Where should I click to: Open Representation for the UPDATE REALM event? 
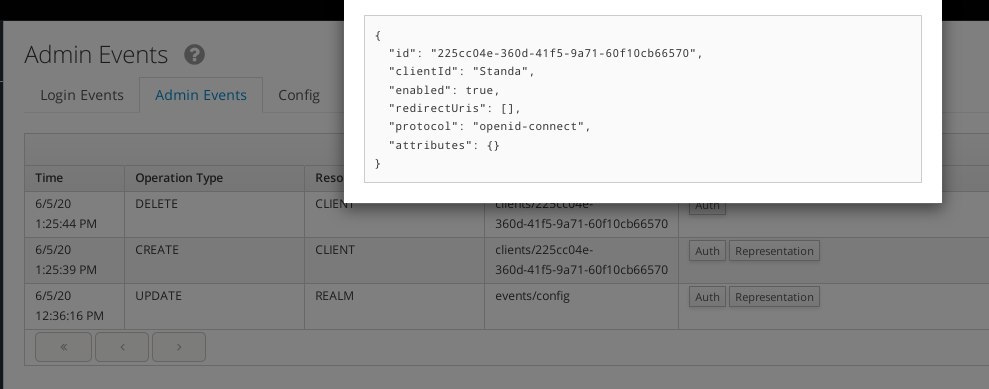[x=774, y=297]
